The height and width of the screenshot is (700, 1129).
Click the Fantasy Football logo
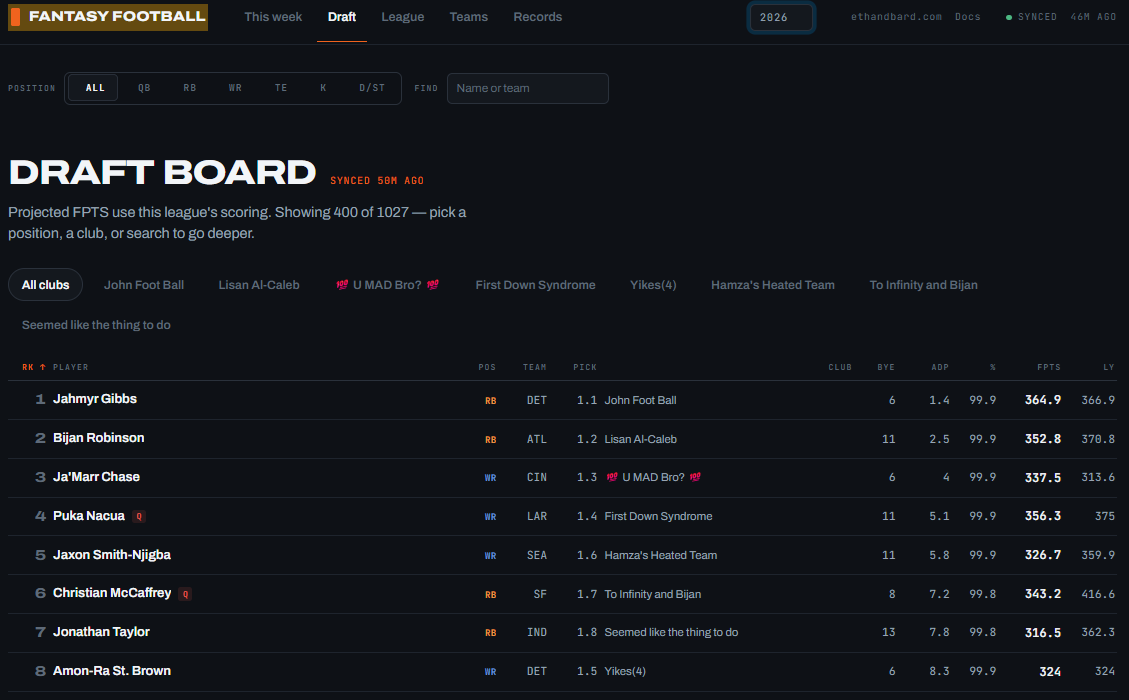108,17
